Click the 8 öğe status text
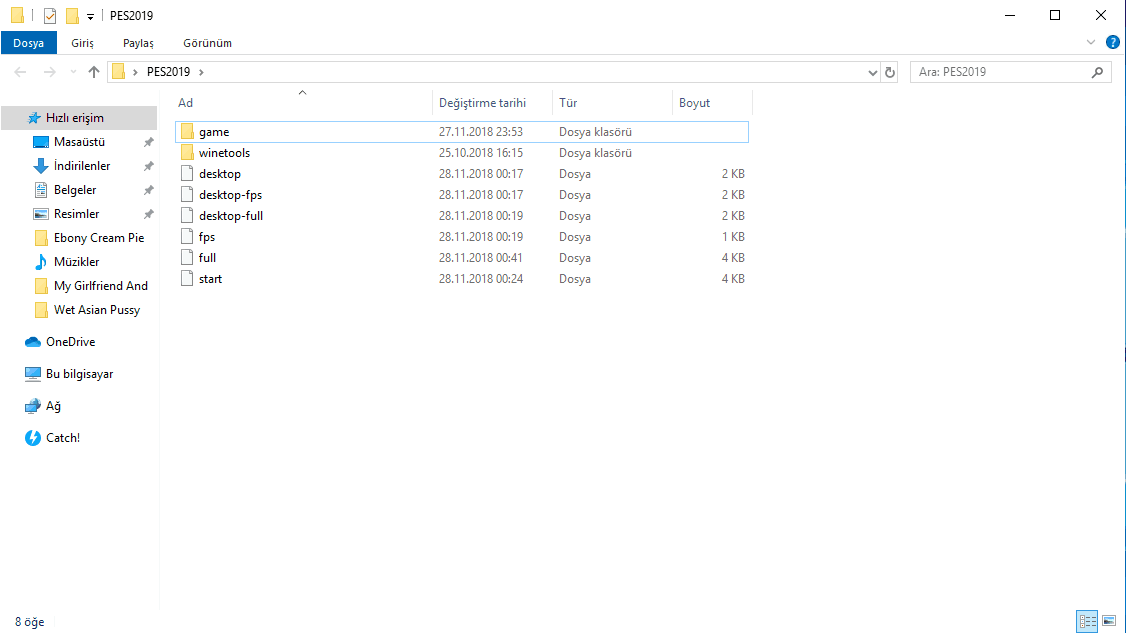 pyautogui.click(x=29, y=622)
